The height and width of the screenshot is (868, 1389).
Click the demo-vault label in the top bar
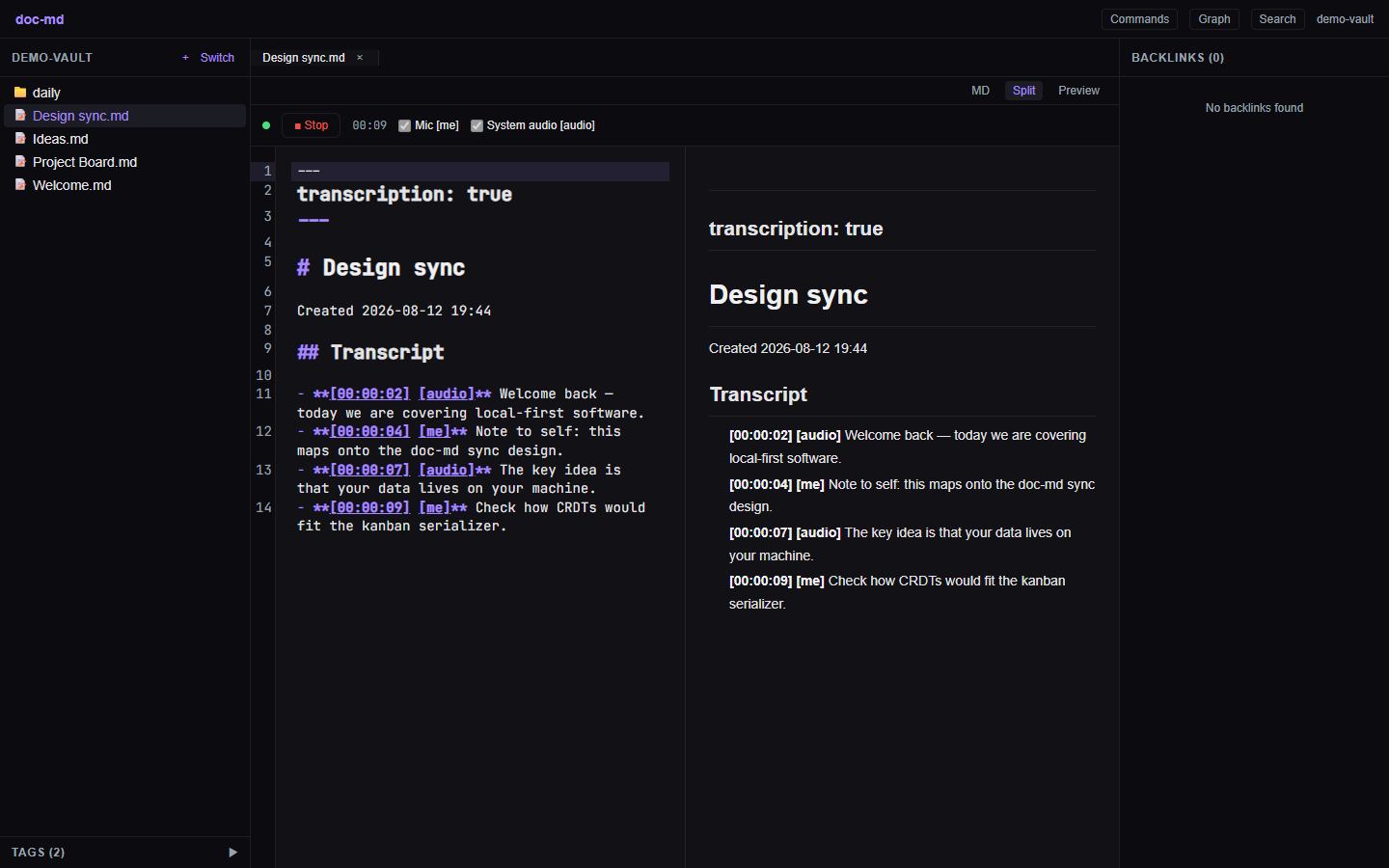pos(1345,19)
